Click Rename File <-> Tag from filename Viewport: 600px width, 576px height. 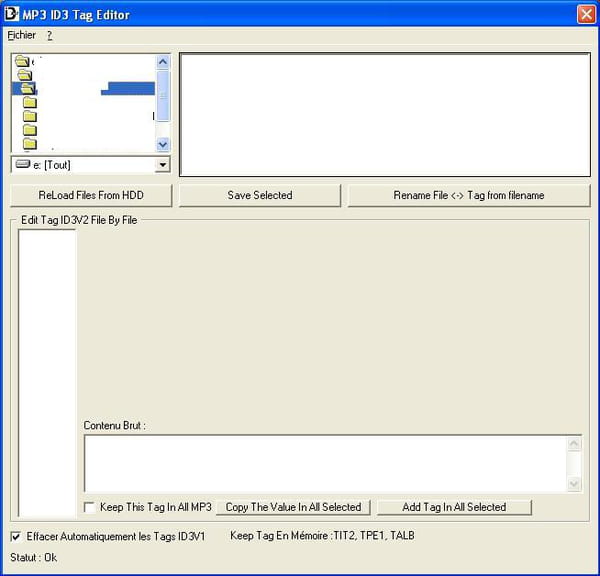(x=469, y=196)
